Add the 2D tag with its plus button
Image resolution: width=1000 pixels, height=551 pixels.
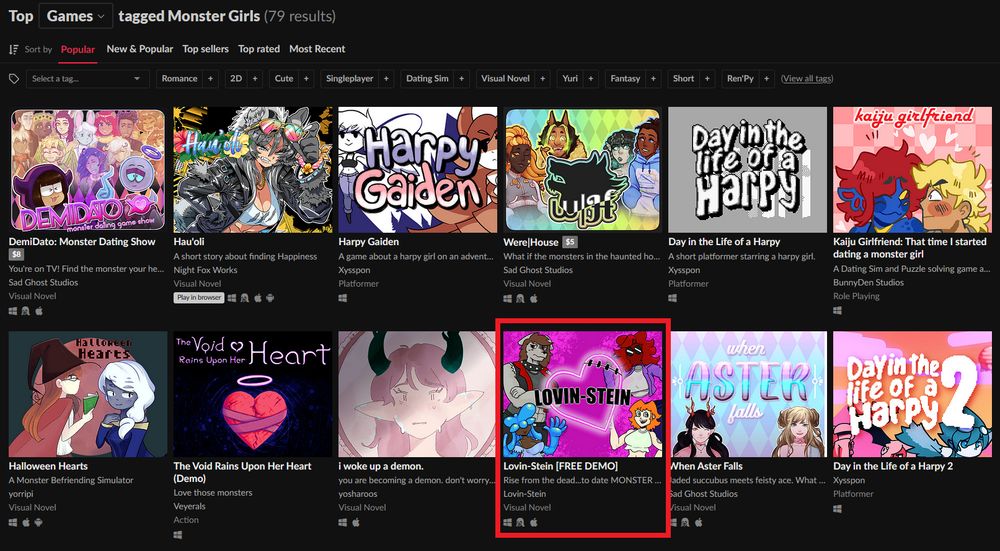pyautogui.click(x=255, y=78)
